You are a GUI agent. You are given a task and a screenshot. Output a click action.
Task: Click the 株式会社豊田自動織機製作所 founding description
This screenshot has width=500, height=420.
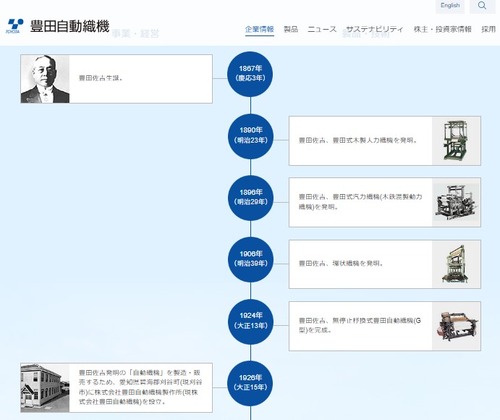(140, 387)
